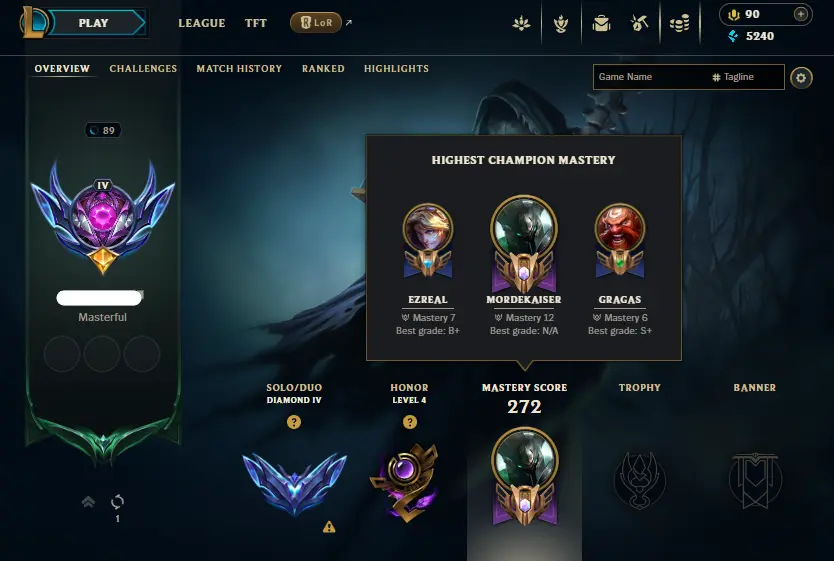Click the upgrade chevrons icon under the banner
Screen dimensions: 834x561
click(88, 501)
